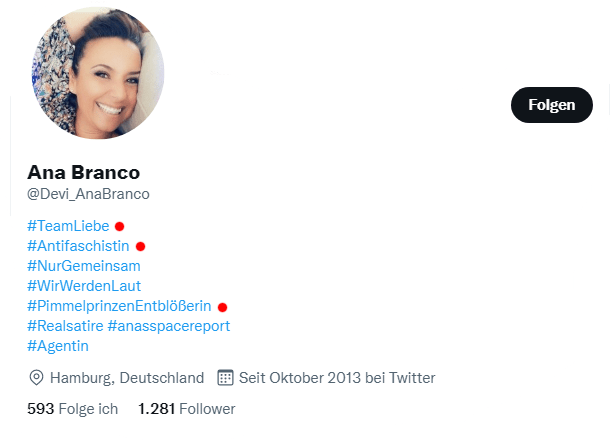The image size is (611, 443).
Task: Click the calendar icon beside join date
Action: [225, 378]
